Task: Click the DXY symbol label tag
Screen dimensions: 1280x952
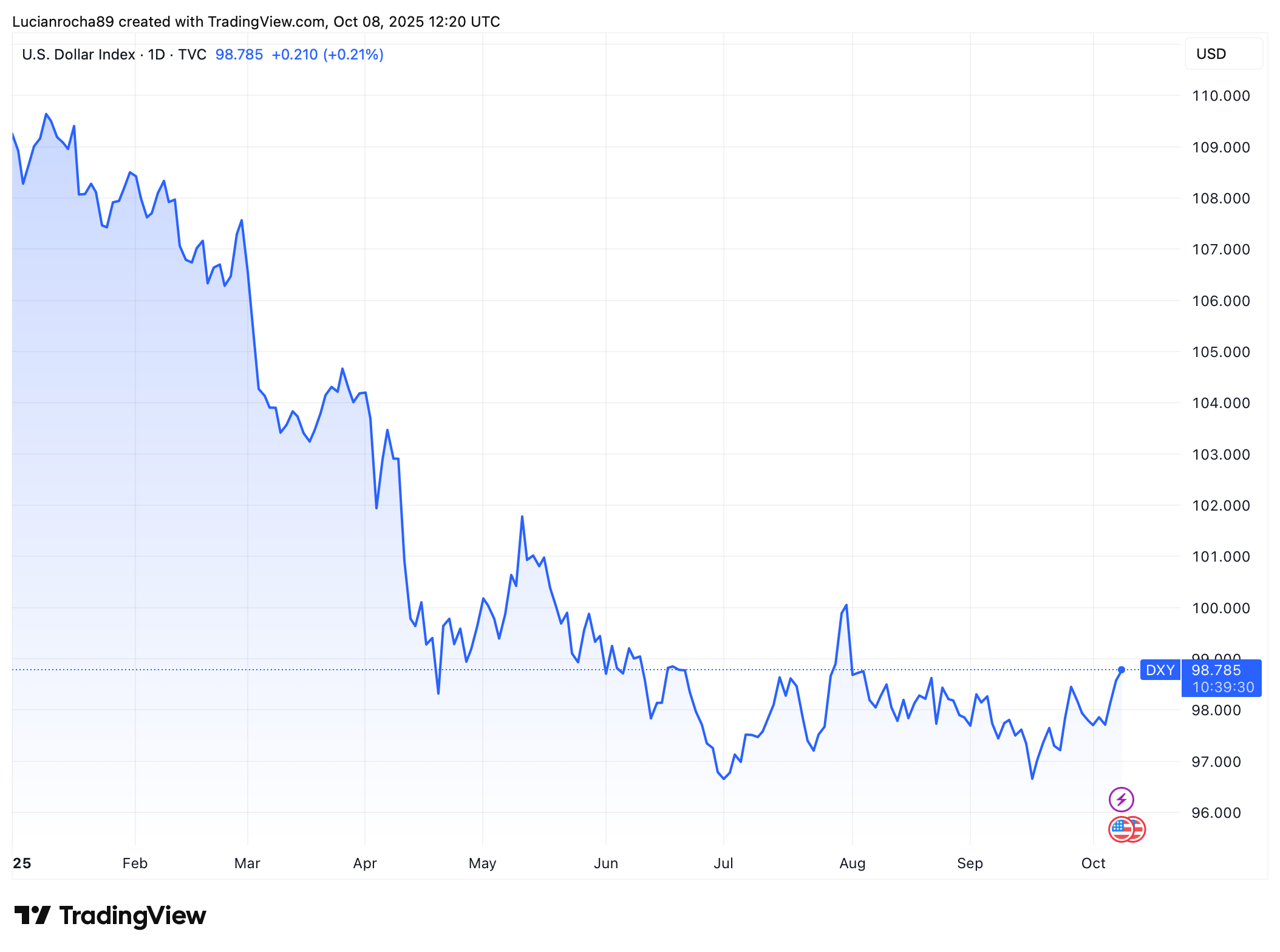Action: click(x=1160, y=670)
